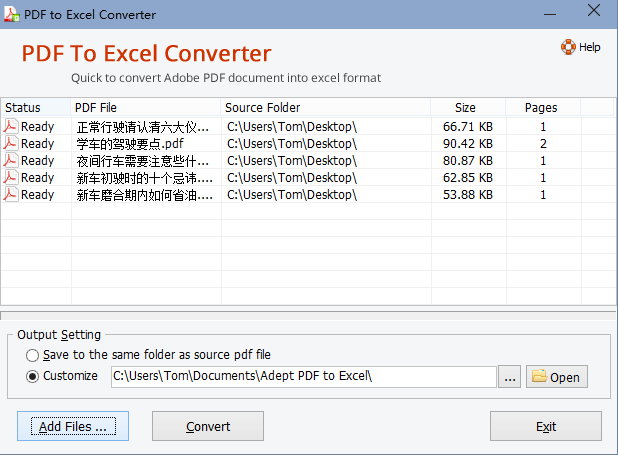Click PDF icon of the 62.85 KB file
Image resolution: width=618 pixels, height=455 pixels.
(11, 178)
